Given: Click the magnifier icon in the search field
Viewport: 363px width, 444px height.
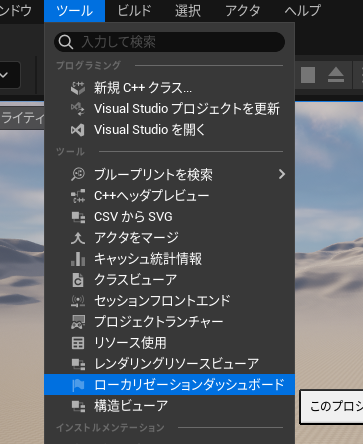Looking at the screenshot, I should point(66,42).
